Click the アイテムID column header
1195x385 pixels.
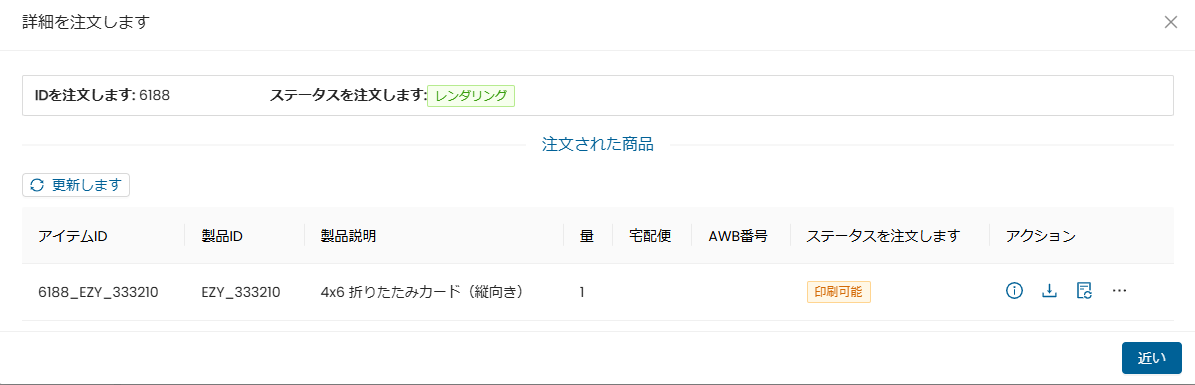(x=72, y=236)
